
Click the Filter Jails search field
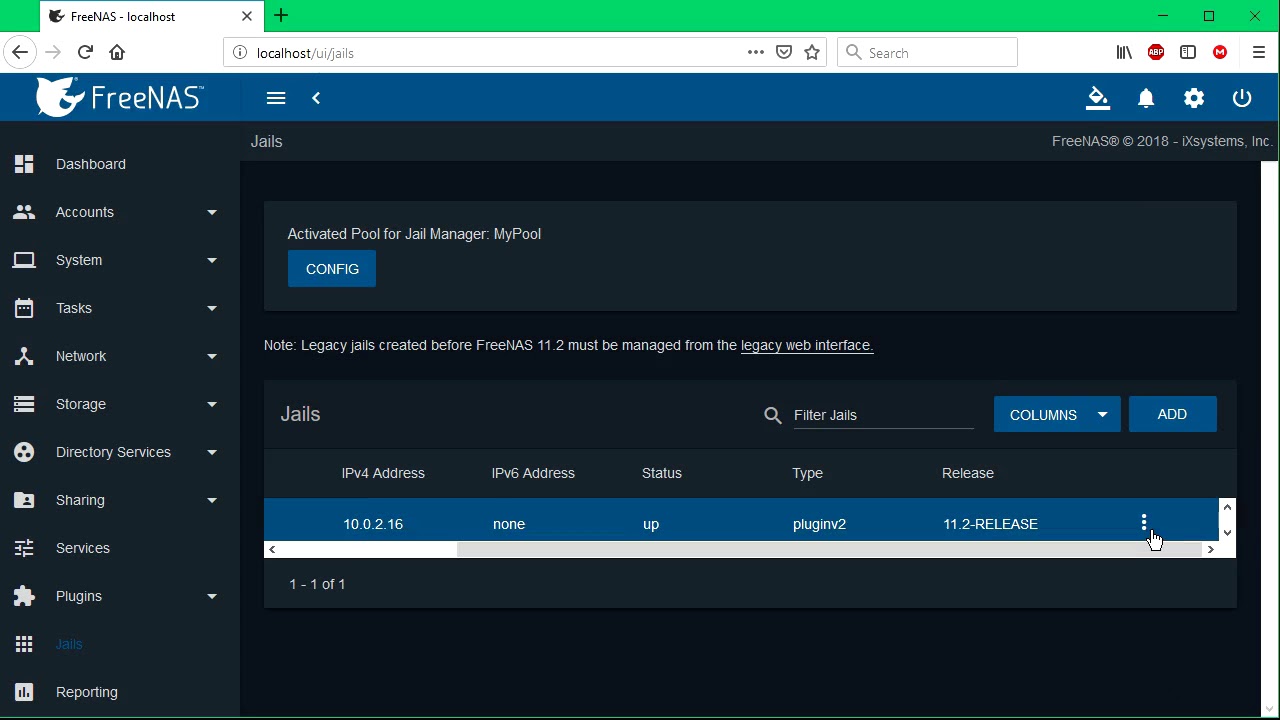coord(883,415)
